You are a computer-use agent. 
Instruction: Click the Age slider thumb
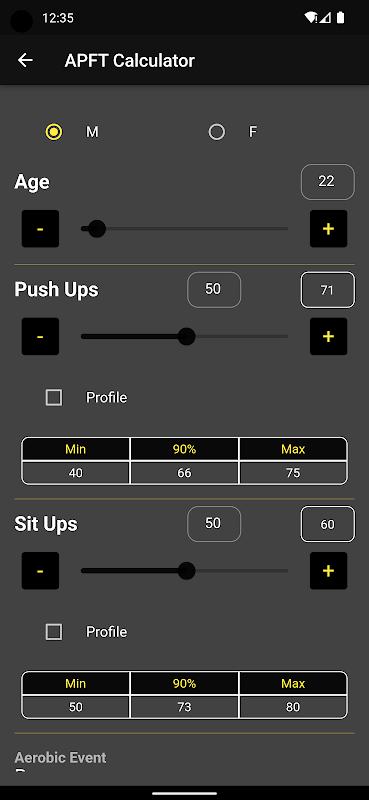(96, 229)
